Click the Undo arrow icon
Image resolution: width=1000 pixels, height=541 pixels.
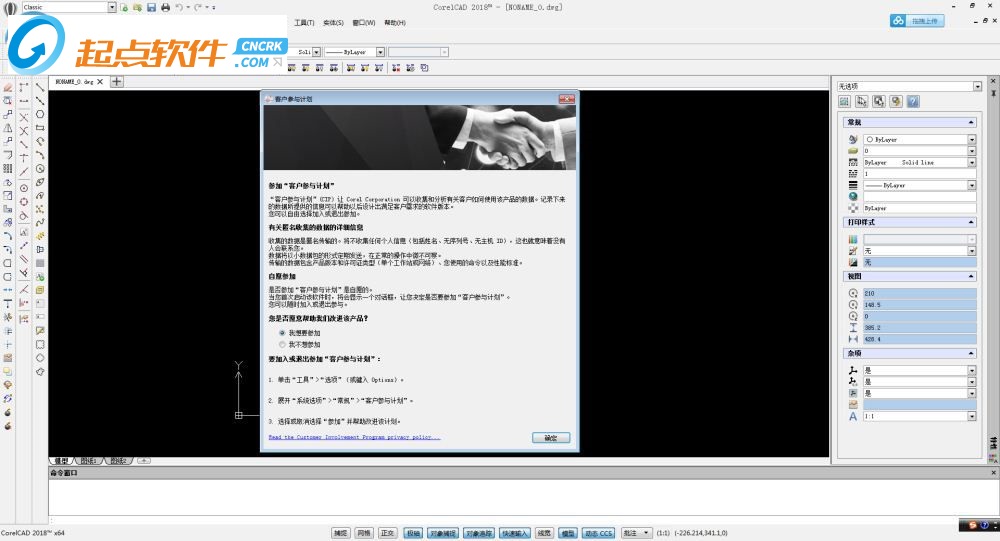click(179, 8)
